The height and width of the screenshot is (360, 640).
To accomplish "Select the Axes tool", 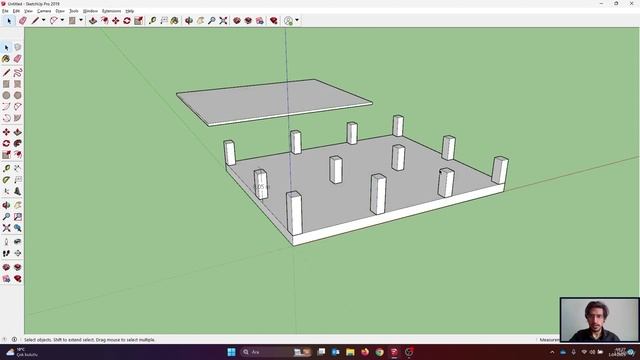I will [6, 191].
